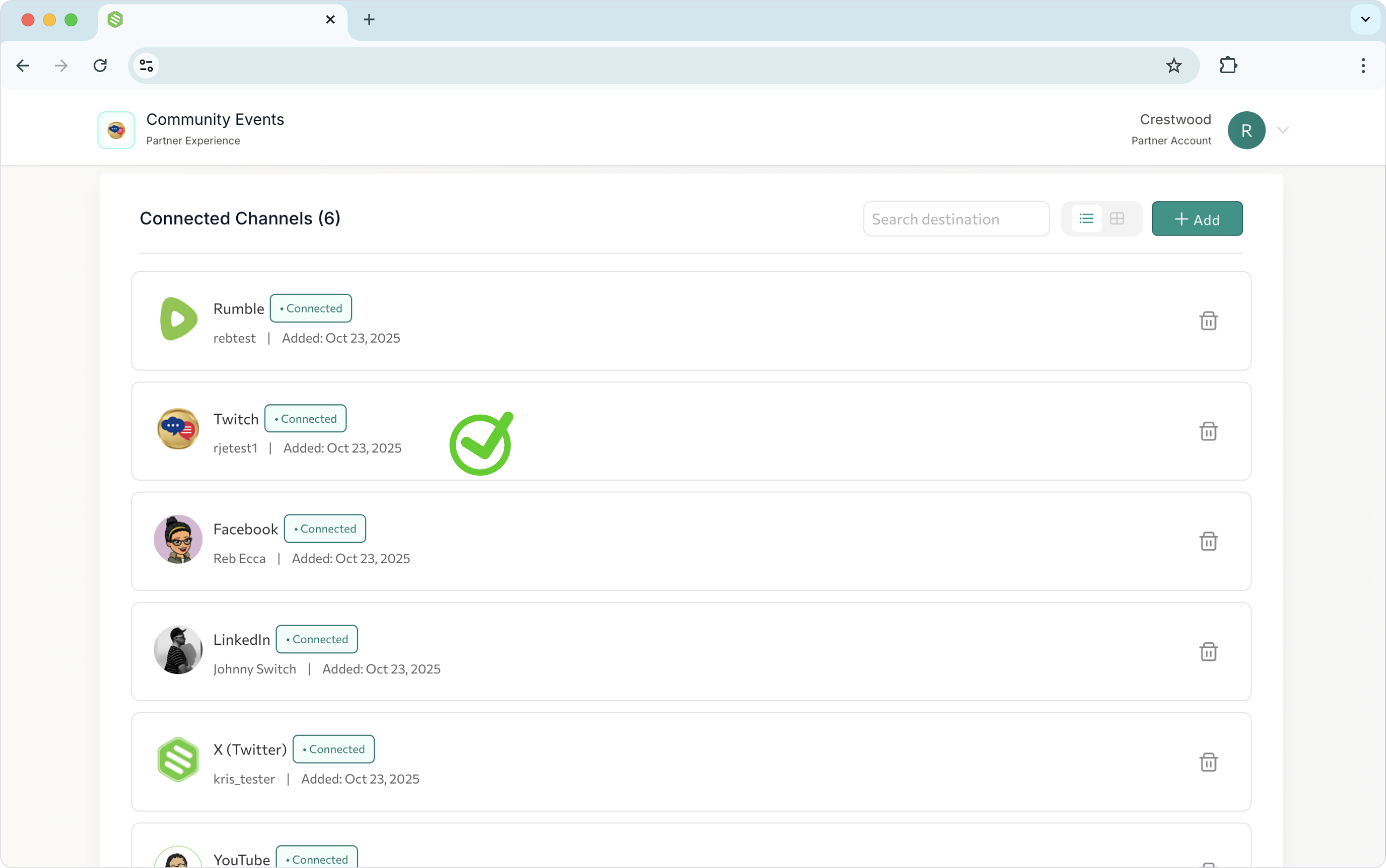Click the Connected Channels (6) heading
The height and width of the screenshot is (868, 1386).
[x=240, y=219]
